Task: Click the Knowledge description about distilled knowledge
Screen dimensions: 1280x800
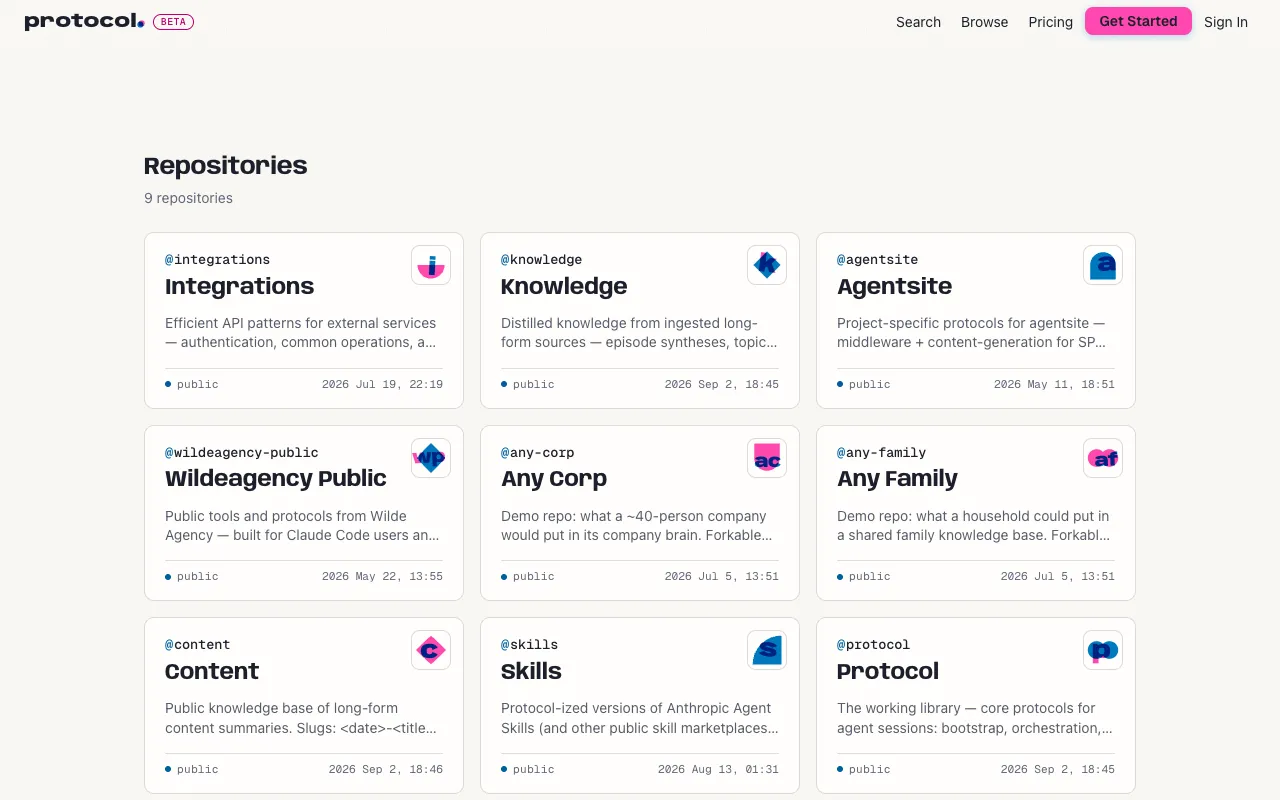Action: point(639,333)
